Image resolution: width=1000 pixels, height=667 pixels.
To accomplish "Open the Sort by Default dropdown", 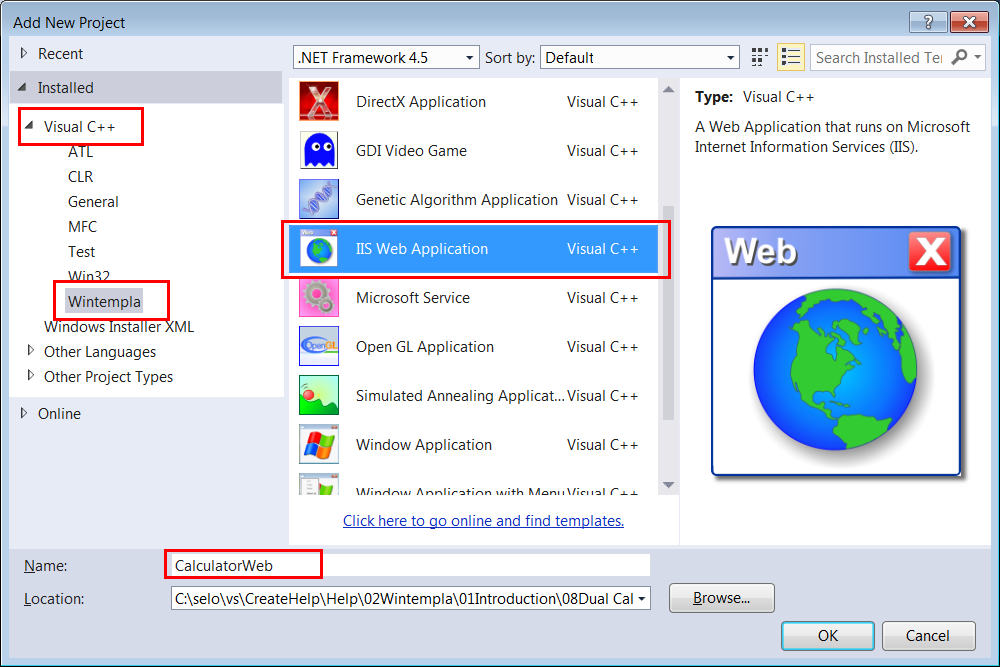I will coord(640,57).
